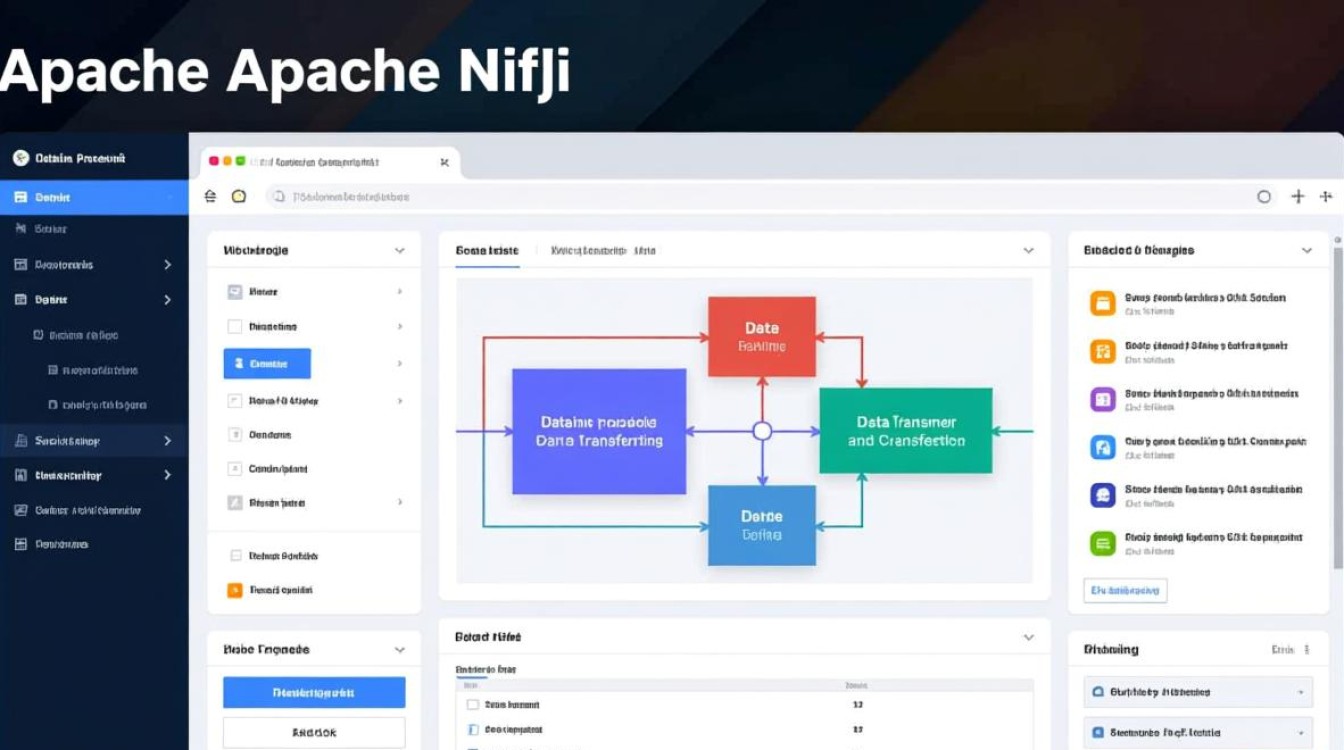Image resolution: width=1344 pixels, height=750 pixels.
Task: Click the purple icon in right panel list
Action: coord(1102,400)
